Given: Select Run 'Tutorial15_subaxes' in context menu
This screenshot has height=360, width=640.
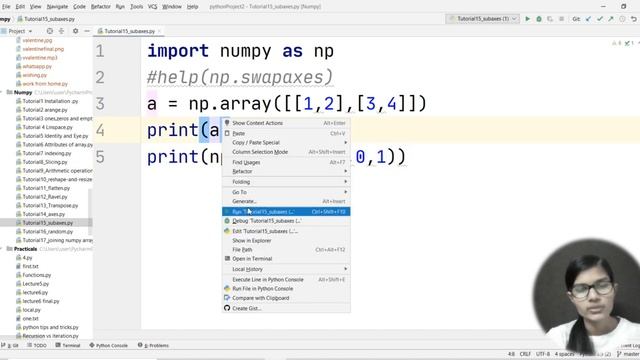Looking at the screenshot, I should (286, 211).
